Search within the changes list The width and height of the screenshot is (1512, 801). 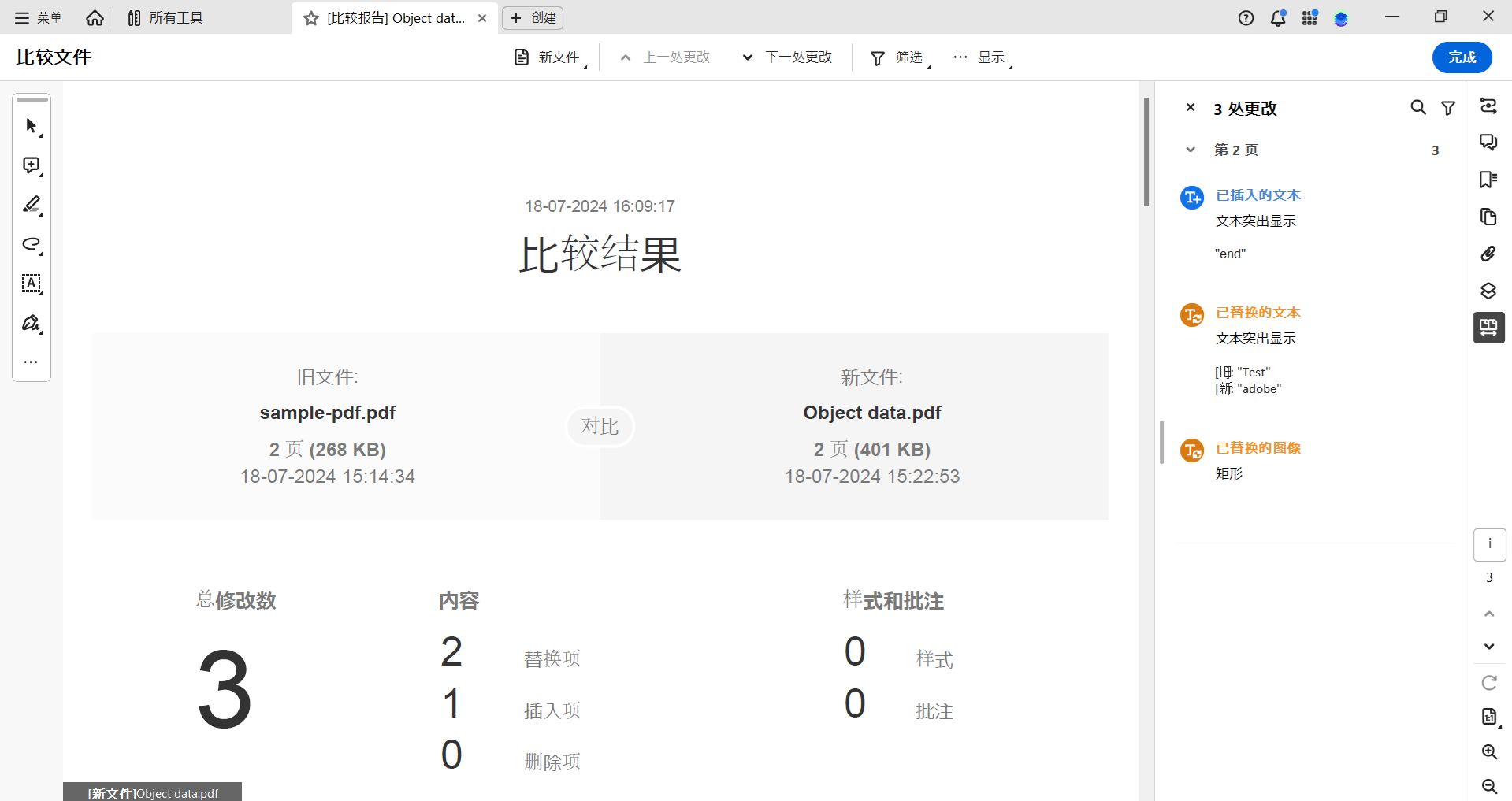pyautogui.click(x=1417, y=108)
